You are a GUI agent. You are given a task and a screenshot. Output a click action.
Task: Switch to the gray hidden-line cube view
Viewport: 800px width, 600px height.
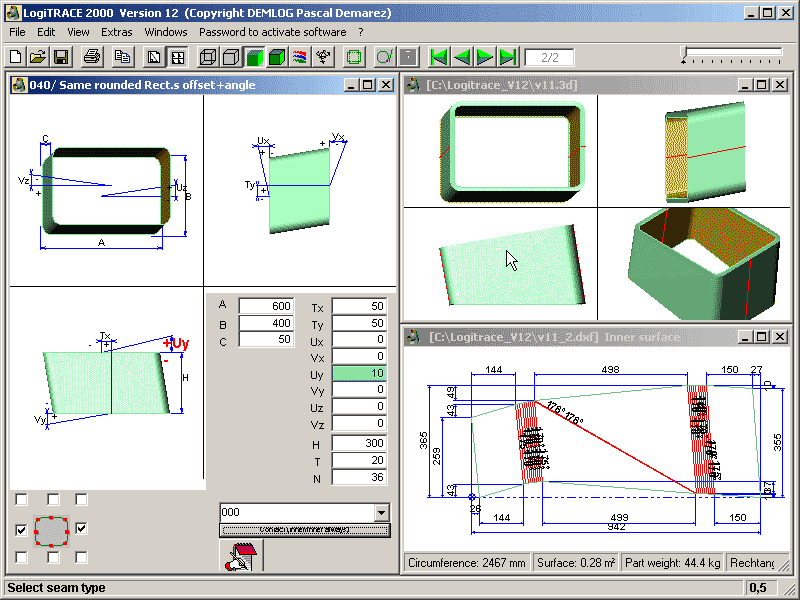pyautogui.click(x=231, y=57)
